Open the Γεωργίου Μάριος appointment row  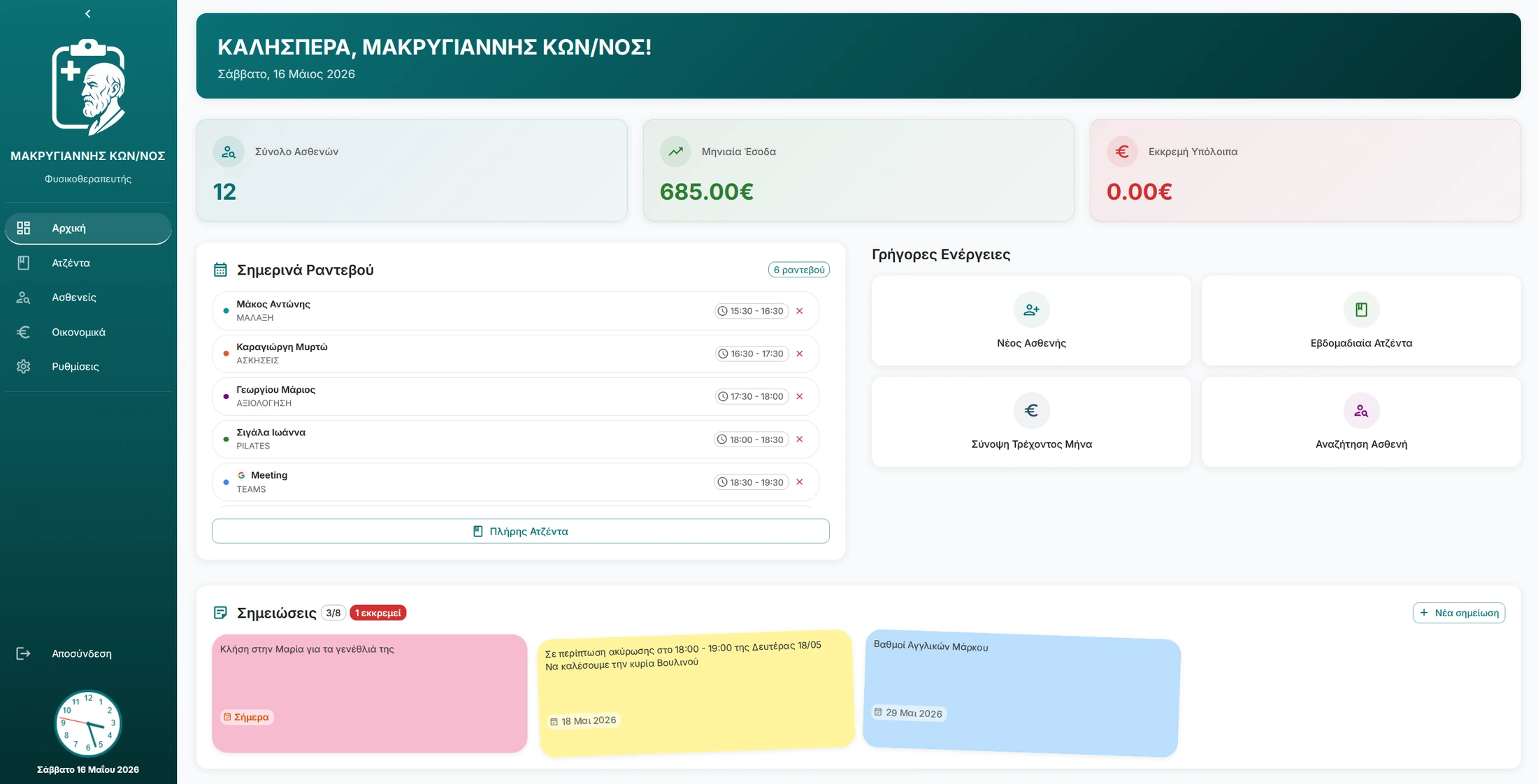click(515, 396)
